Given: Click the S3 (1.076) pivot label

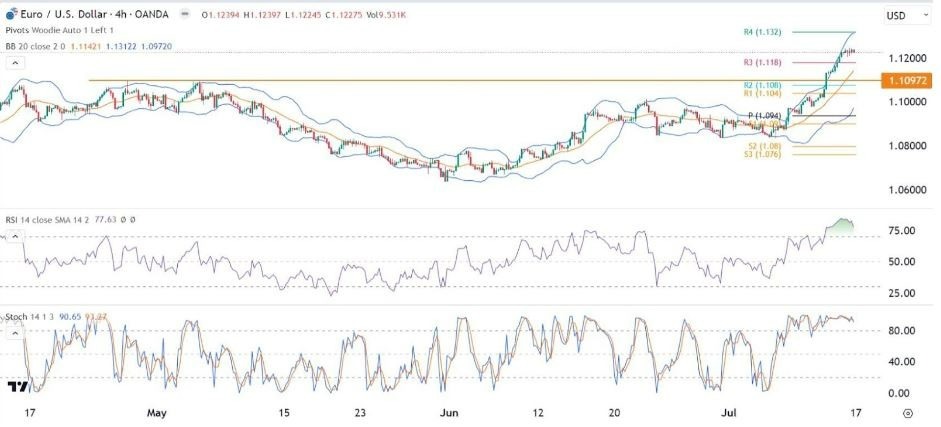Looking at the screenshot, I should coord(762,154).
